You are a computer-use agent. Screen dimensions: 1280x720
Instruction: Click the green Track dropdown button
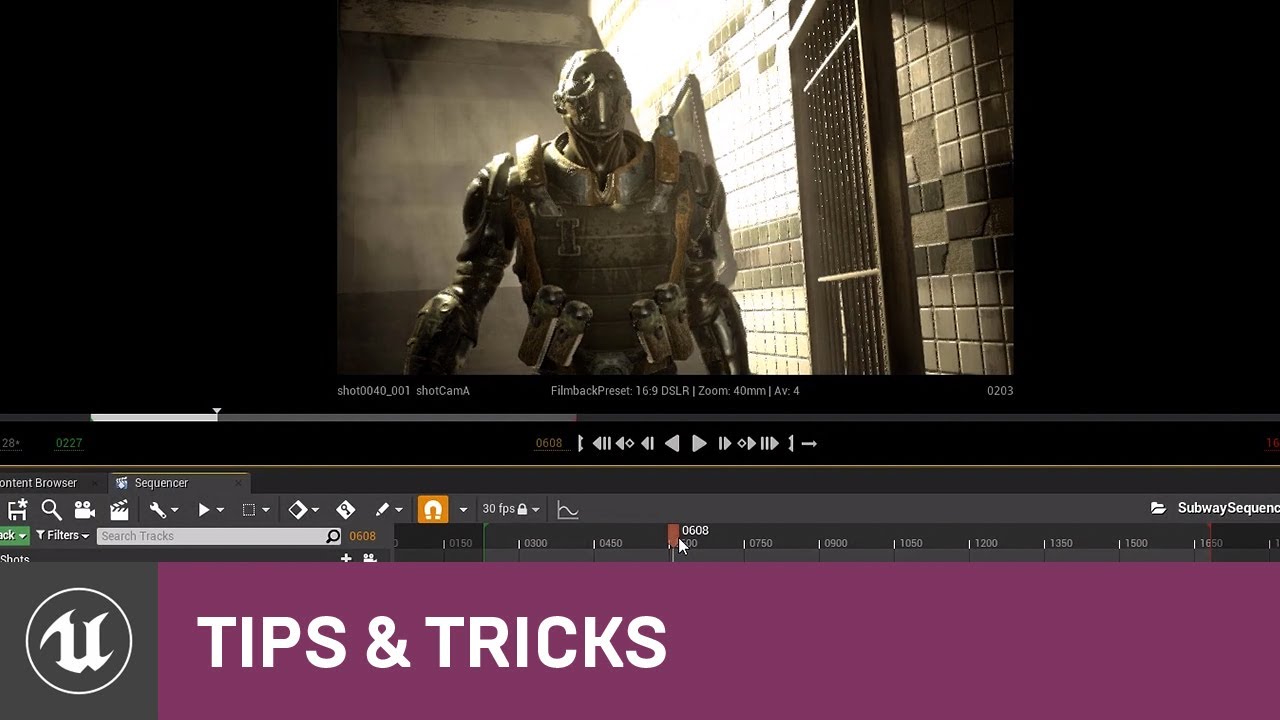14,536
